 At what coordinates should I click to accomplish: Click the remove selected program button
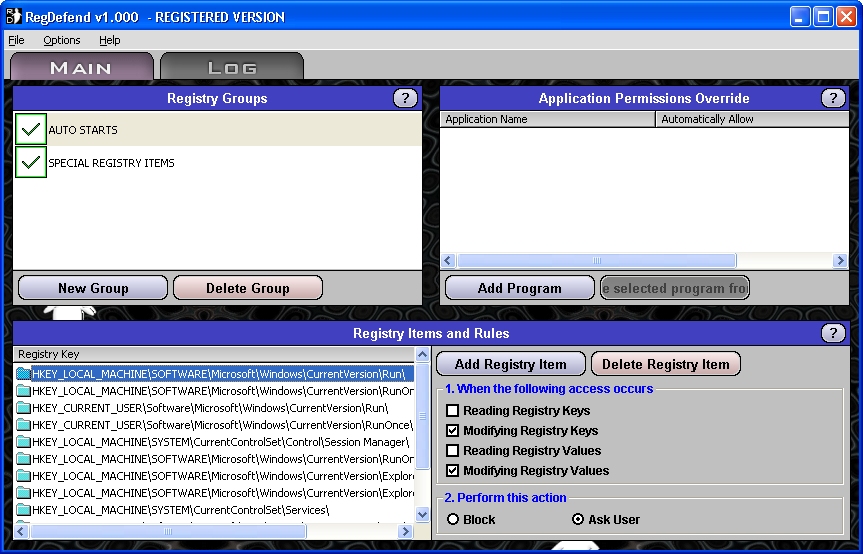click(675, 288)
